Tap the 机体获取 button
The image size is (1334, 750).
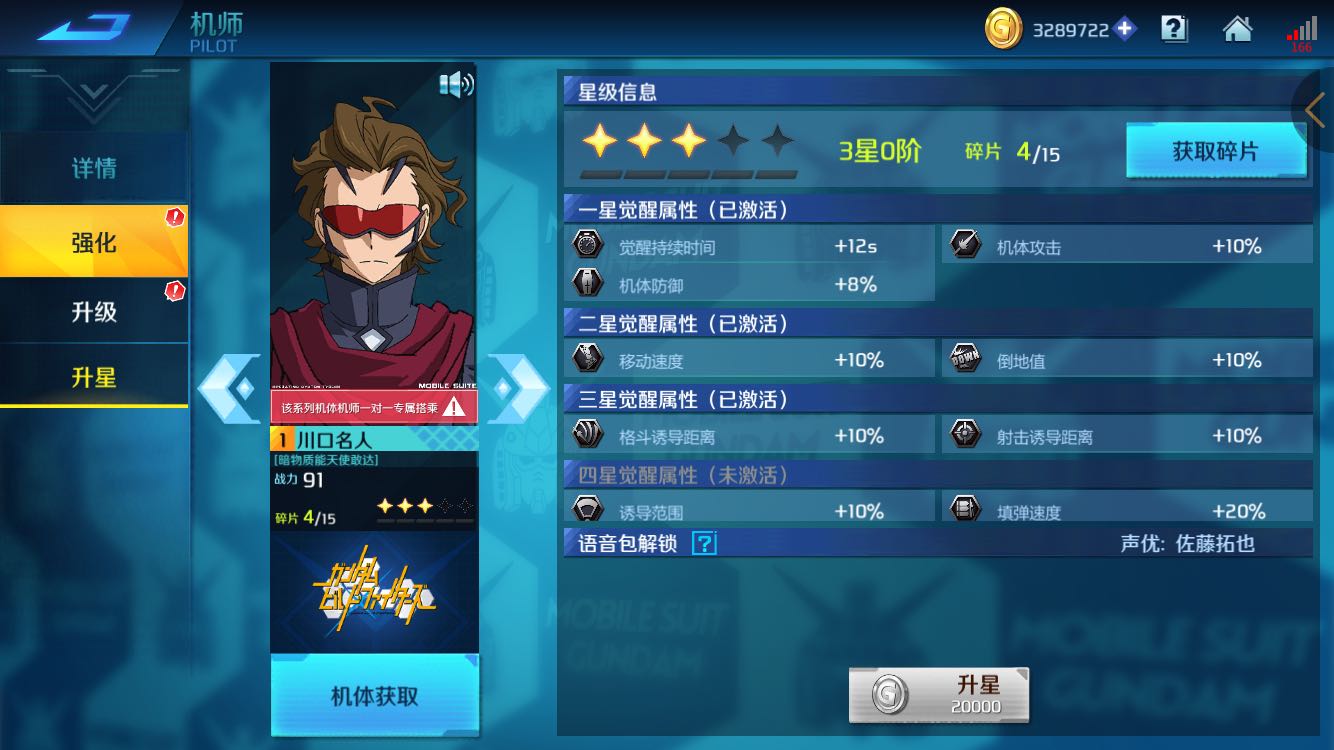(x=375, y=696)
